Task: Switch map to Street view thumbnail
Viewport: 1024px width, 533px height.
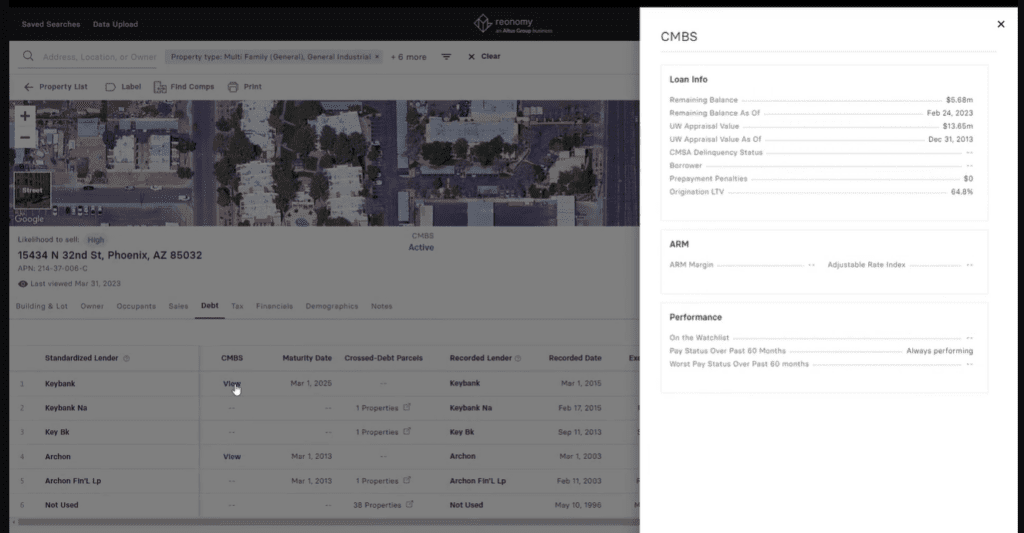Action: click(32, 190)
